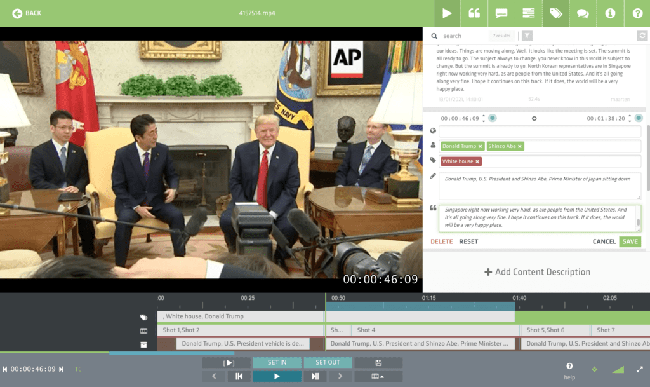Click the SET IN button

277,363
